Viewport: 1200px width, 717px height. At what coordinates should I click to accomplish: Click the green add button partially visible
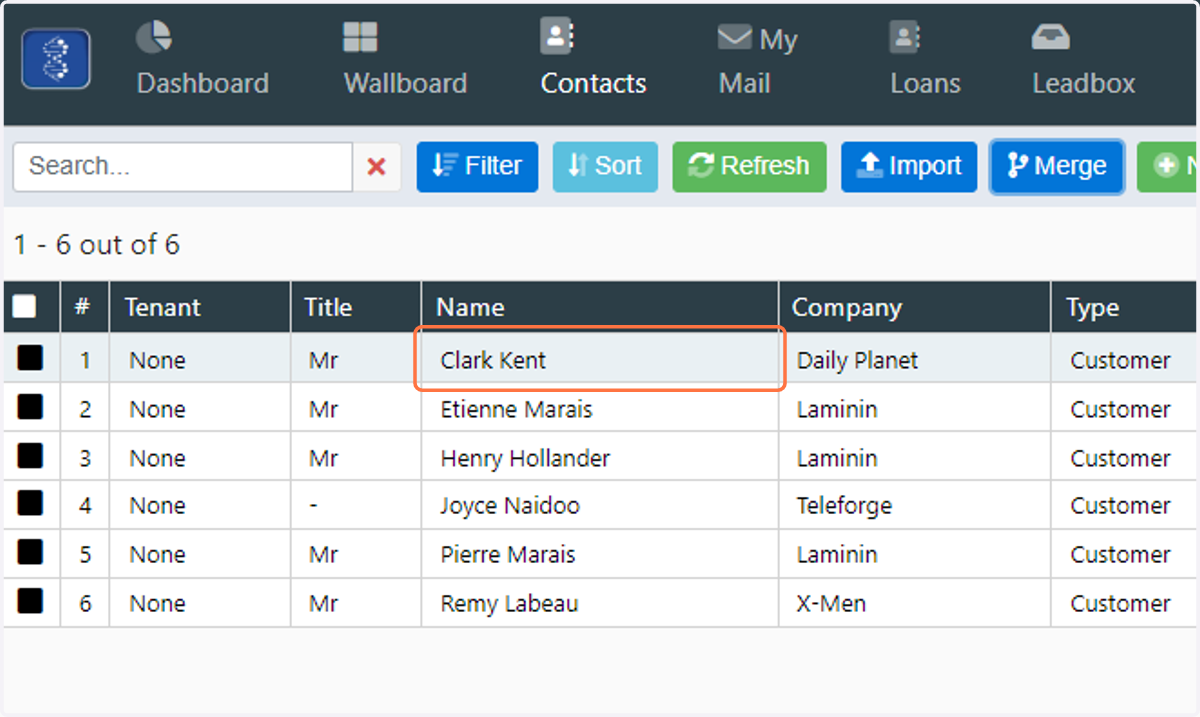tap(1168, 166)
